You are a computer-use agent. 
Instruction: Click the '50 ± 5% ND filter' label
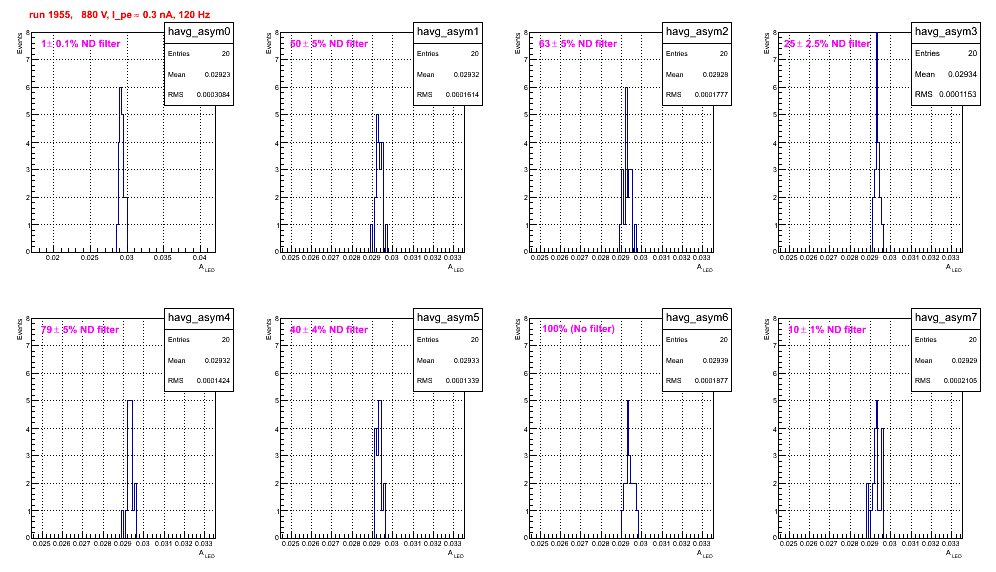point(329,44)
